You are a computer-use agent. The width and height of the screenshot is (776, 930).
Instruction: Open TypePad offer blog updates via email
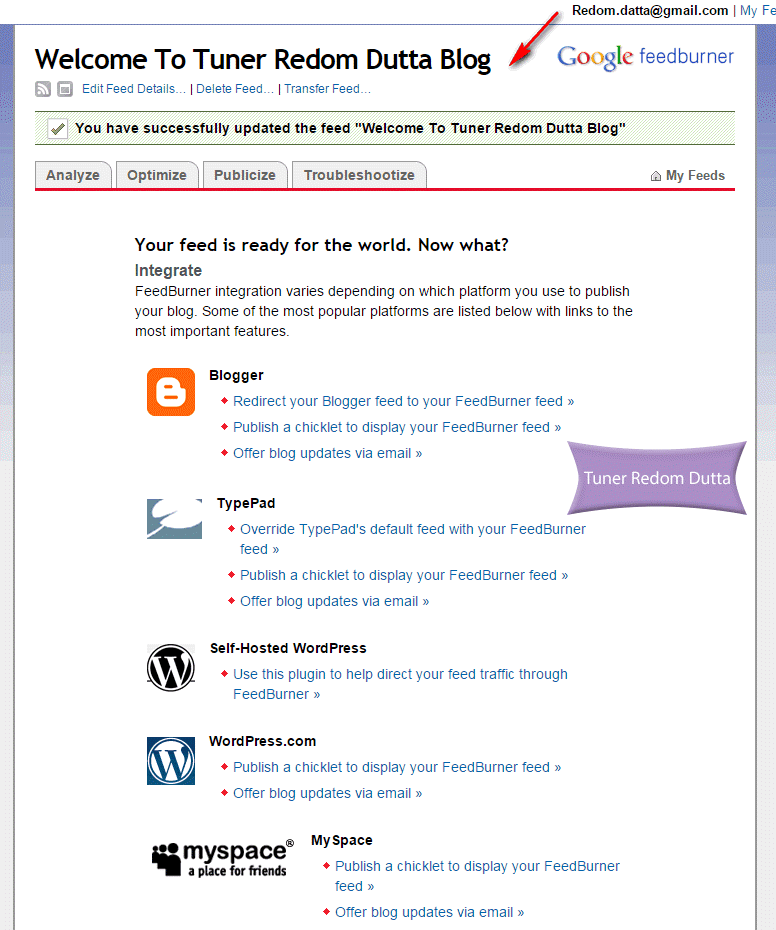pyautogui.click(x=335, y=601)
